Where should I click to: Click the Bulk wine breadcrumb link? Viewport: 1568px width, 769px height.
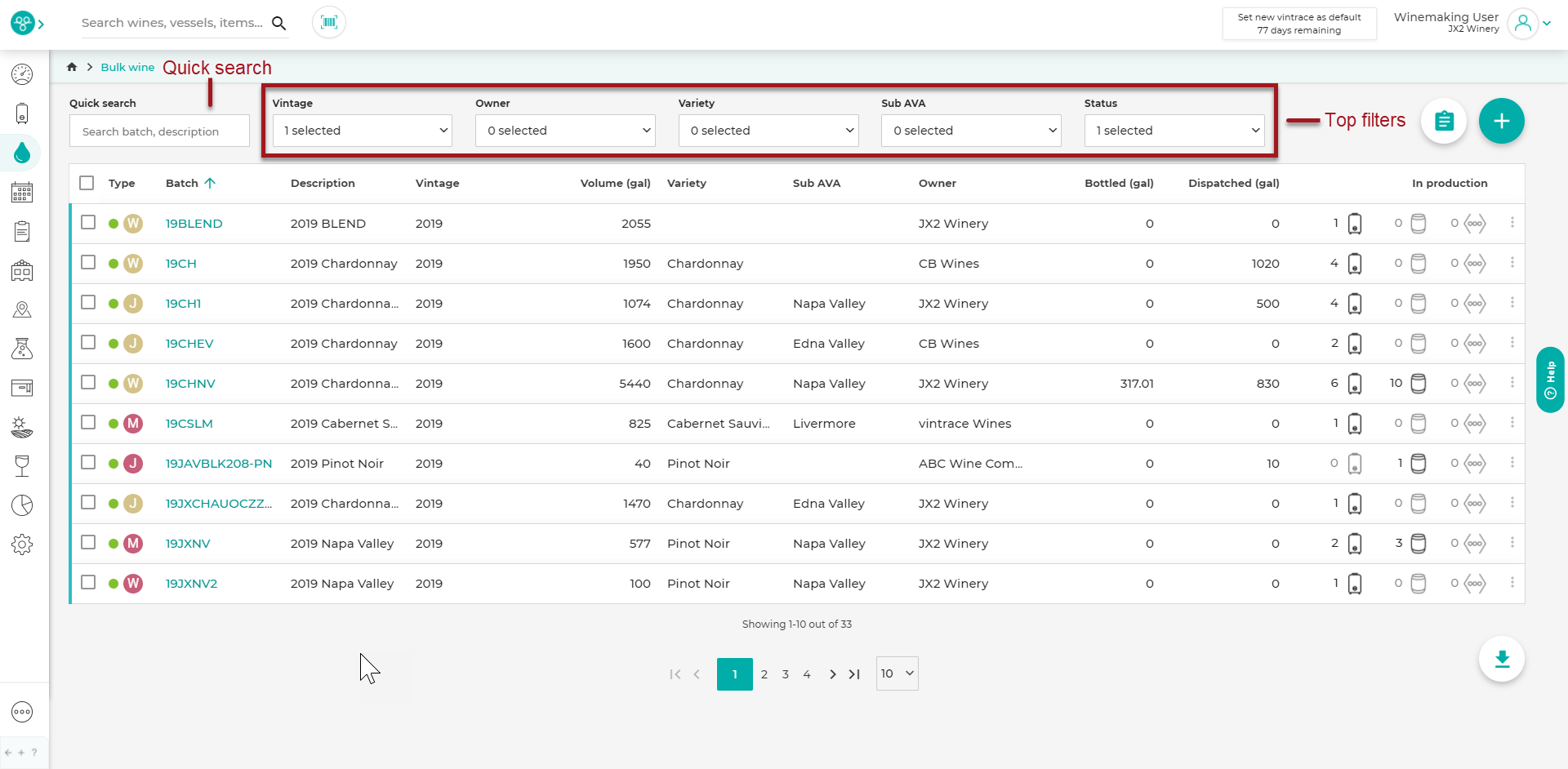pyautogui.click(x=127, y=67)
